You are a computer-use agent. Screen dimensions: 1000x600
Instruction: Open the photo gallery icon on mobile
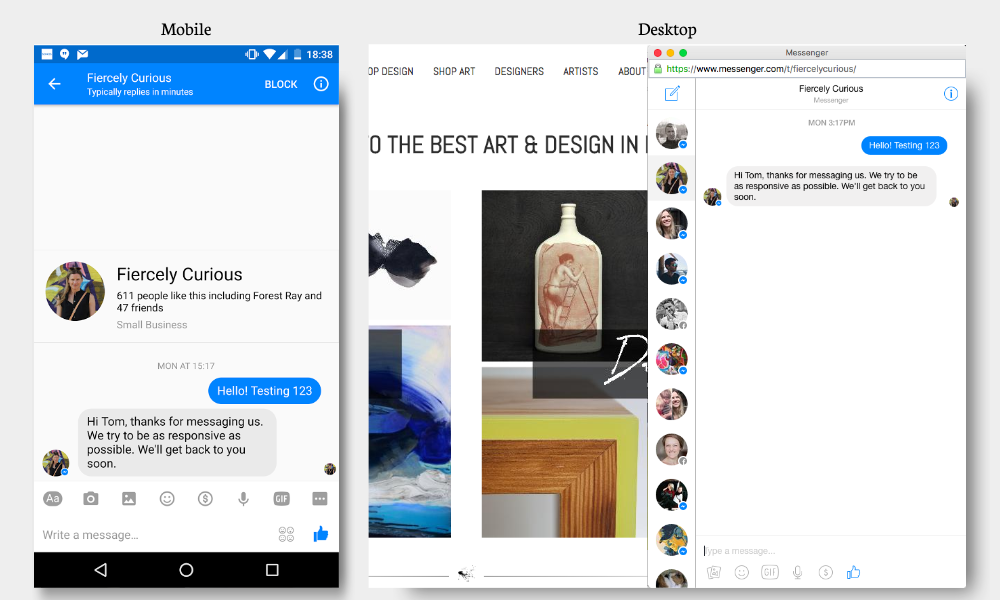pyautogui.click(x=129, y=499)
